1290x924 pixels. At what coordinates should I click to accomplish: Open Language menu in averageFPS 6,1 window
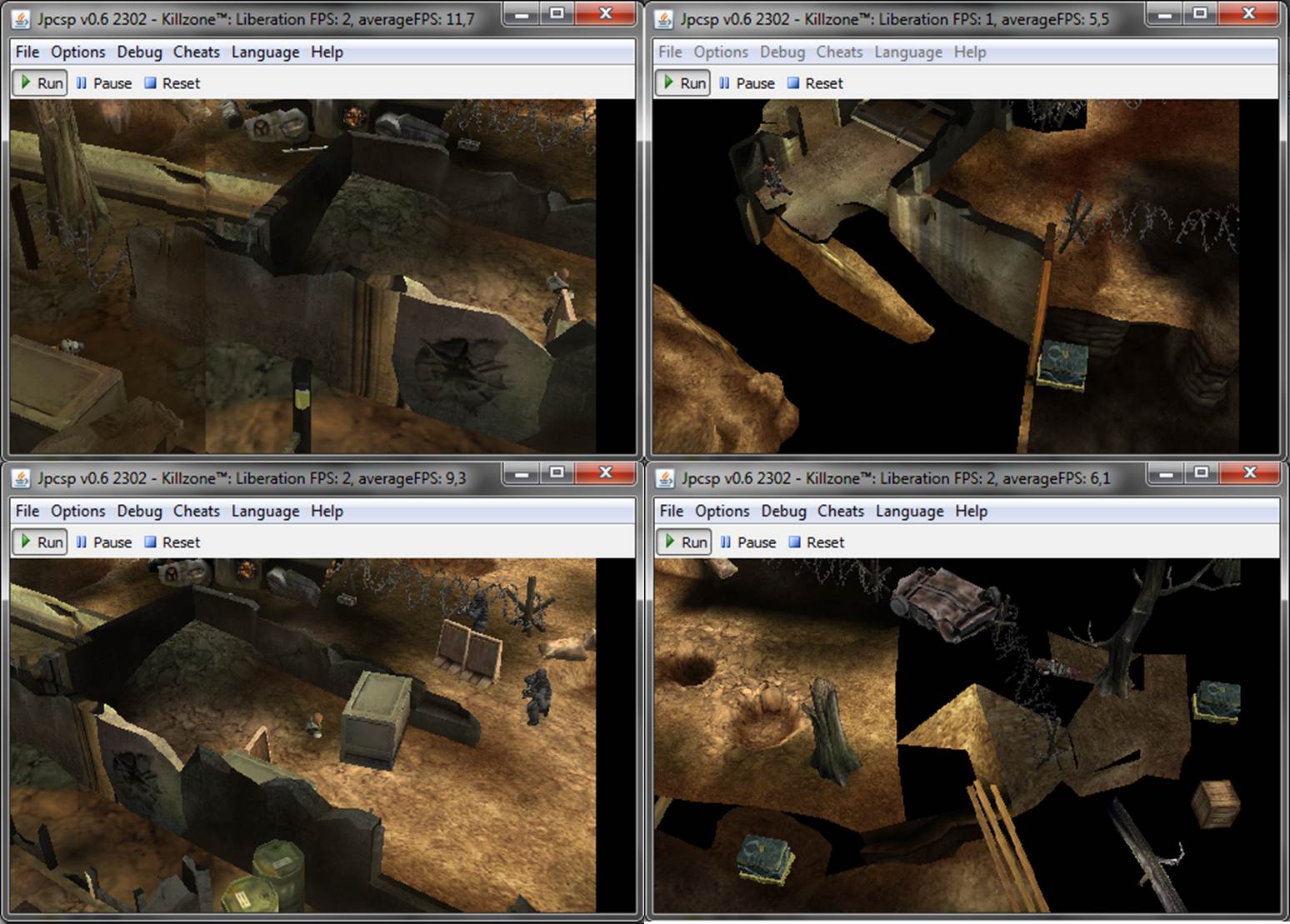910,511
